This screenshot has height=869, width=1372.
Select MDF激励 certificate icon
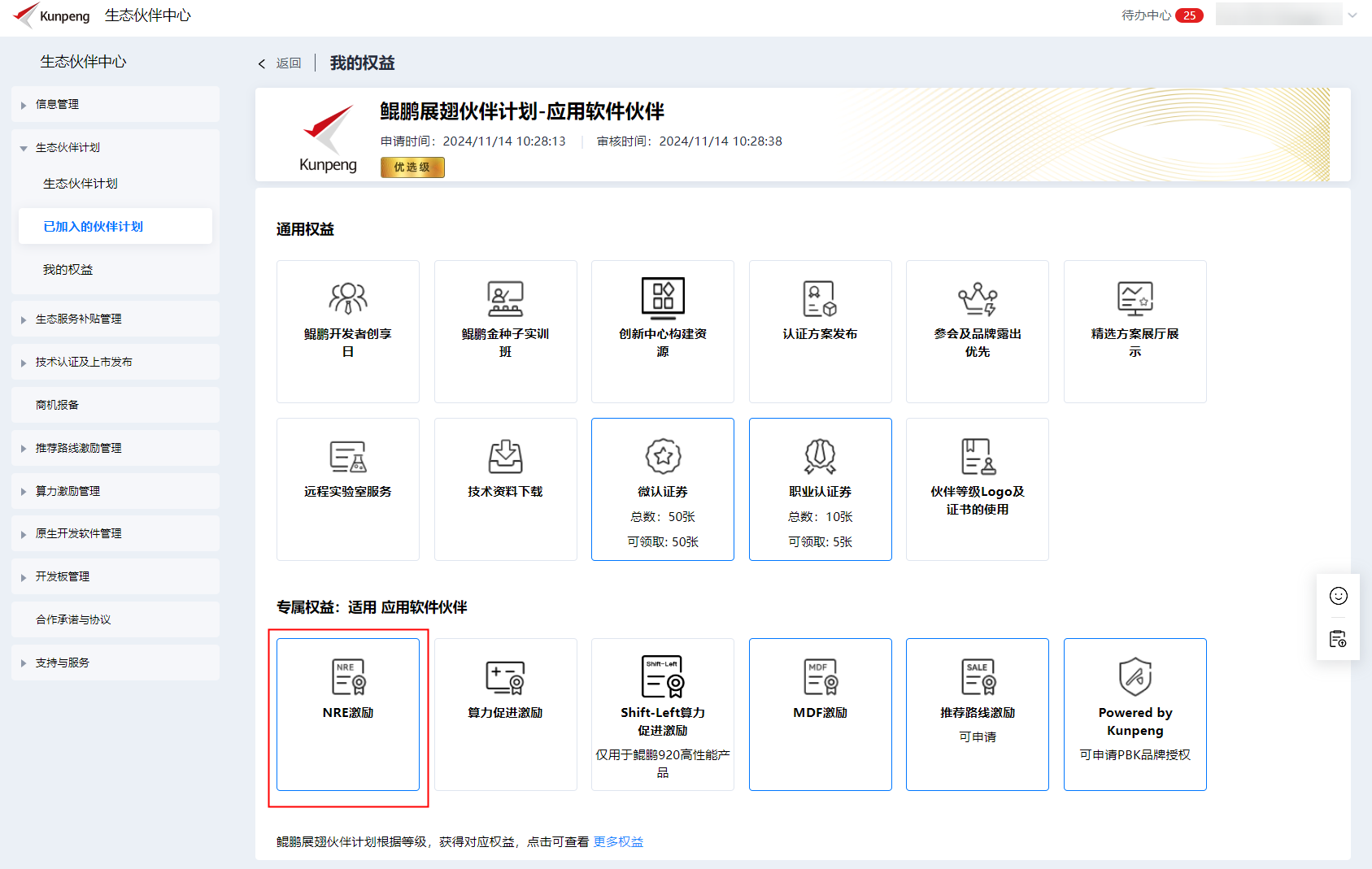(820, 676)
